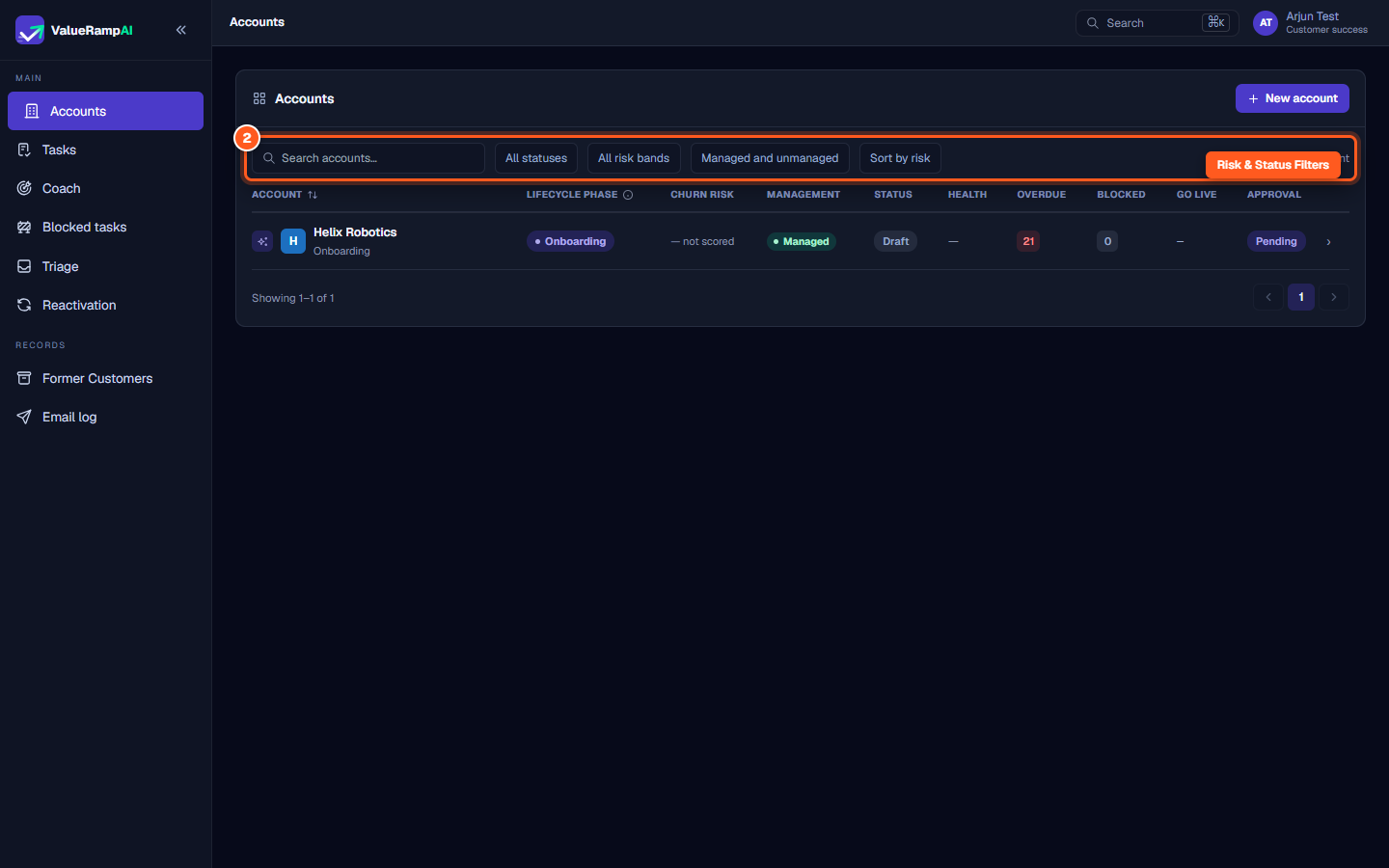Image resolution: width=1389 pixels, height=868 pixels.
Task: Click the APPROVAL column header
Action: coord(1274,195)
